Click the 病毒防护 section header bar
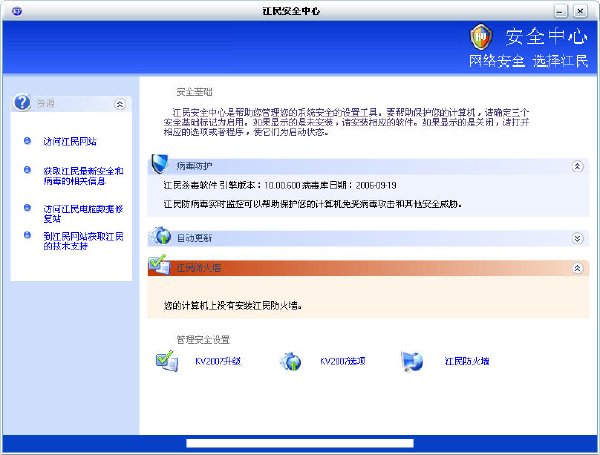 click(x=368, y=166)
